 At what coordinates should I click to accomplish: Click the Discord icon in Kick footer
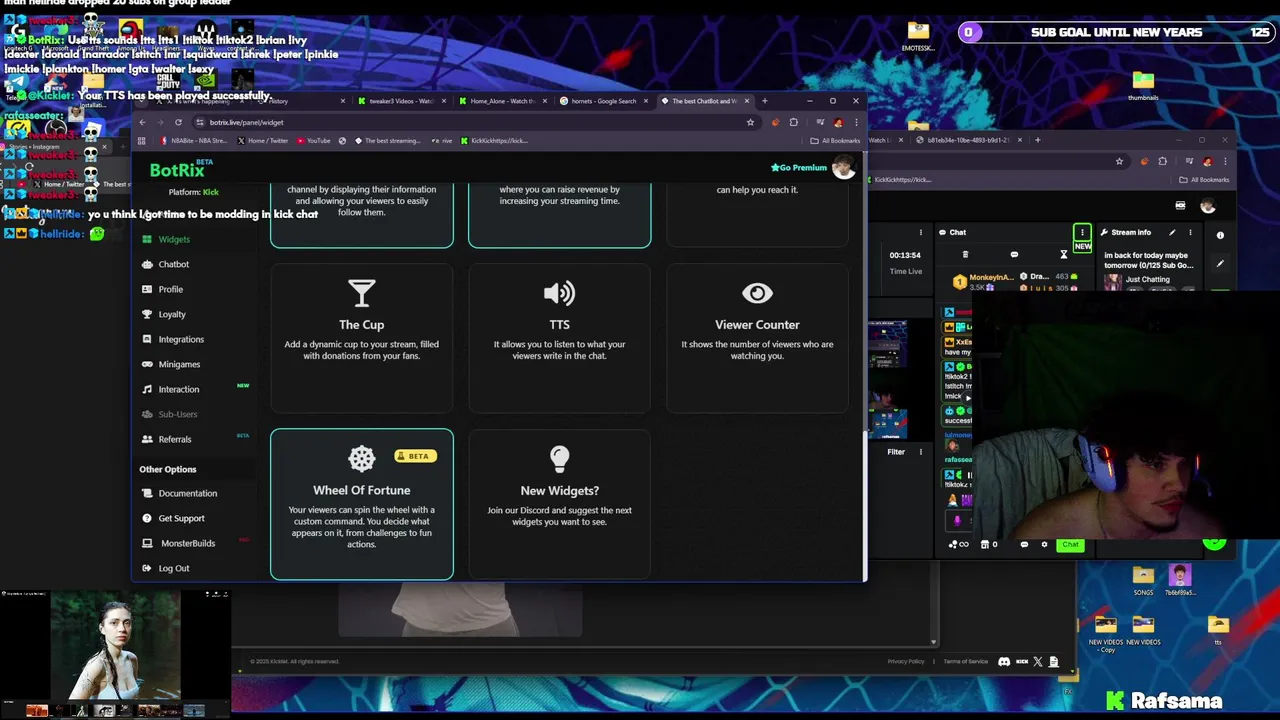coord(1004,661)
